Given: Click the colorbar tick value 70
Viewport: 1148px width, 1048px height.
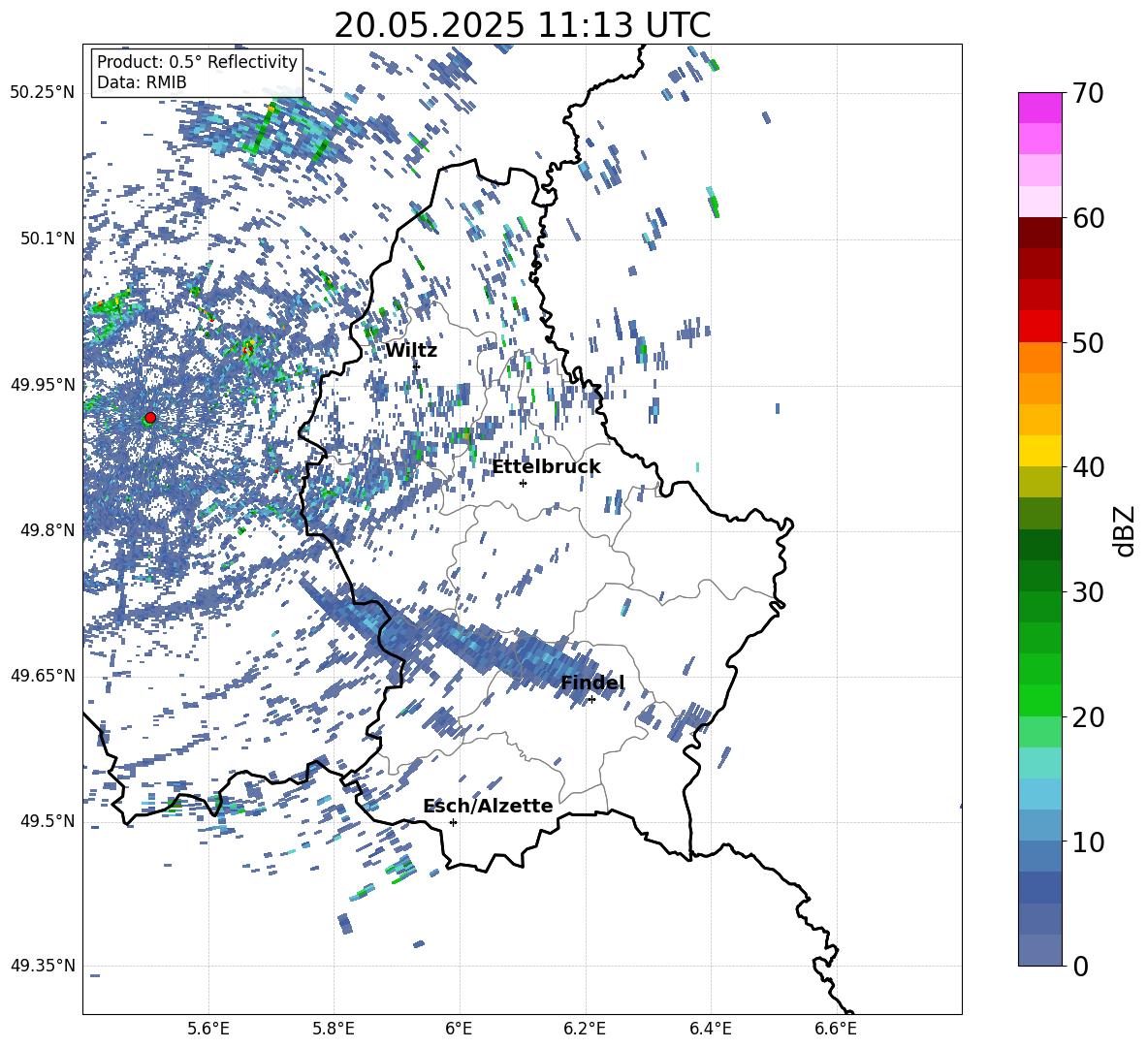Looking at the screenshot, I should click(x=1088, y=93).
